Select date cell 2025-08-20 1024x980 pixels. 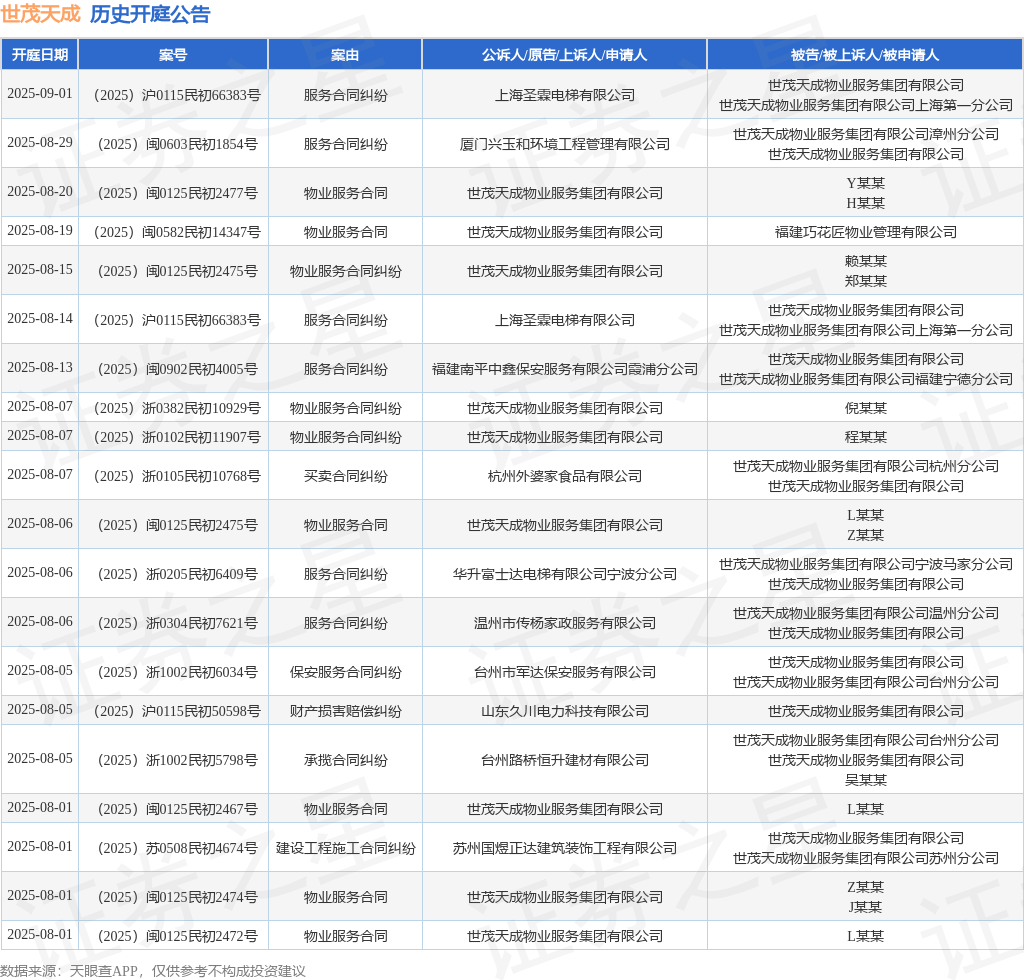pyautogui.click(x=40, y=191)
